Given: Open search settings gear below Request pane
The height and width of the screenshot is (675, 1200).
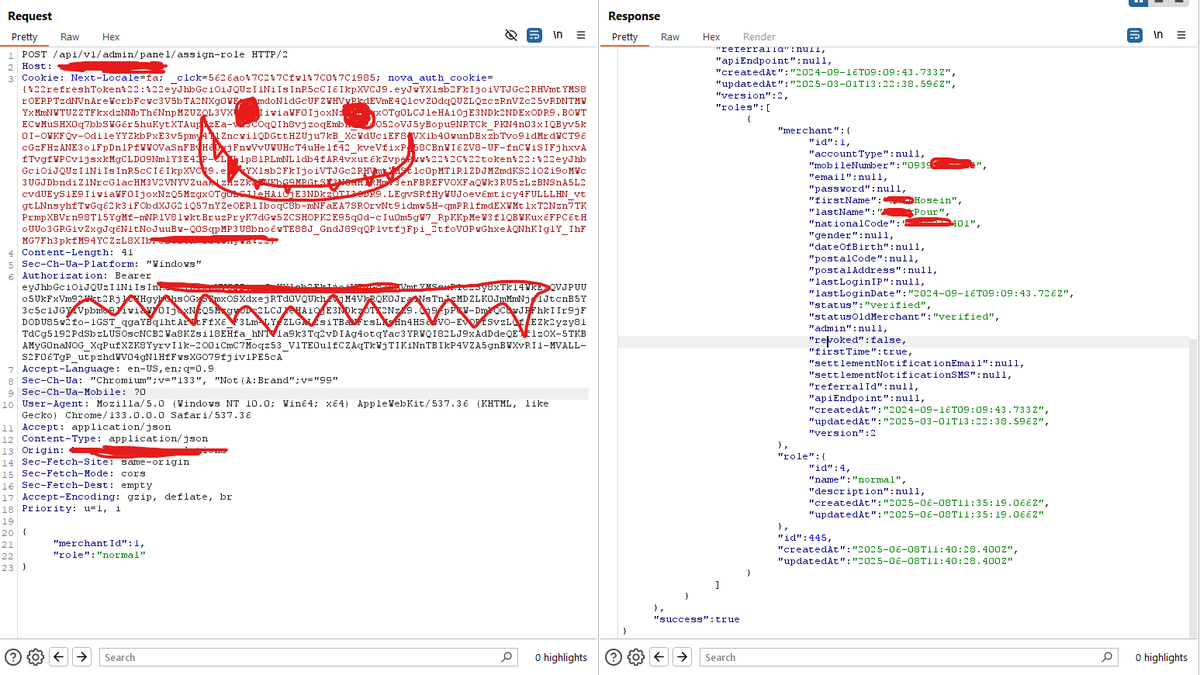Looking at the screenshot, I should pos(35,657).
